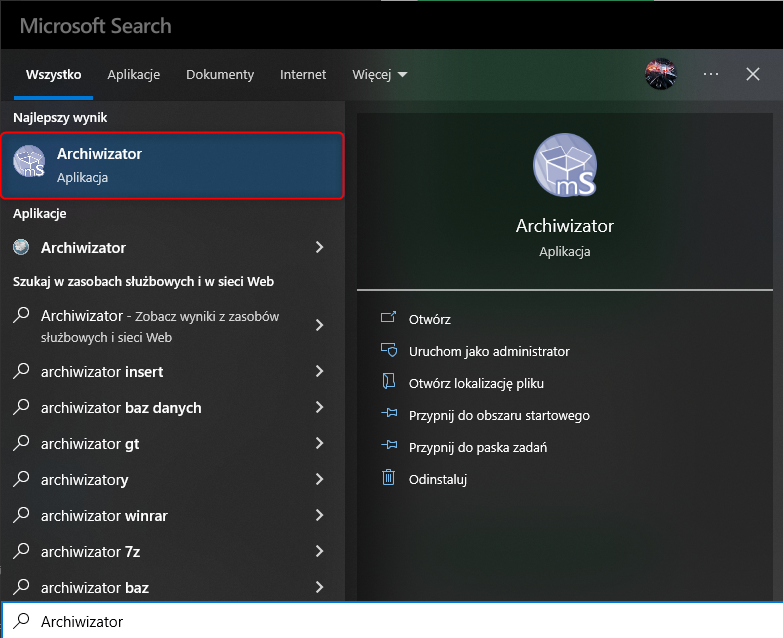Switch to the Aplikacje tab
Image resolution: width=783 pixels, height=638 pixels.
coord(133,74)
